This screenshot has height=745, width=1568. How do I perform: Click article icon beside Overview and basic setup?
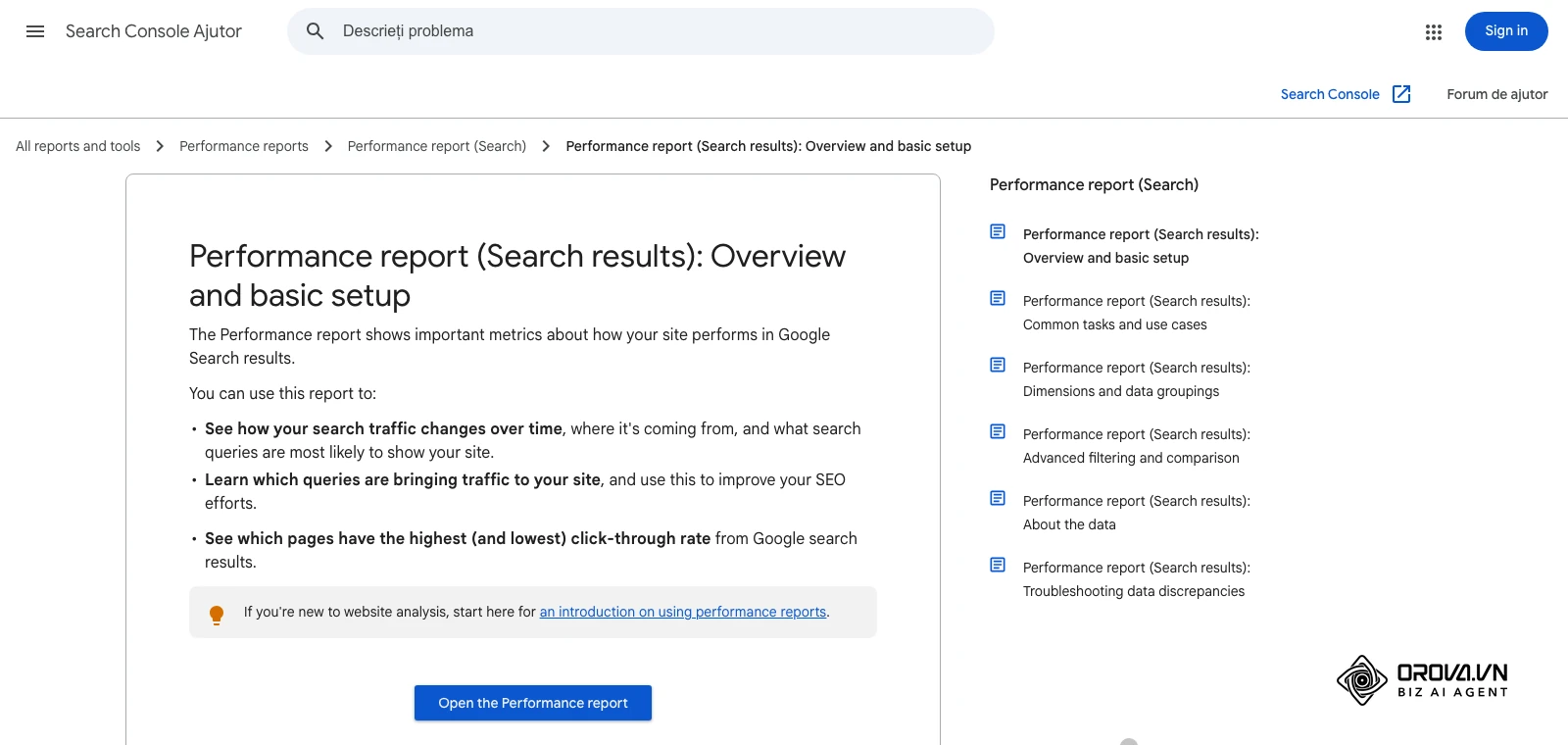[x=998, y=231]
